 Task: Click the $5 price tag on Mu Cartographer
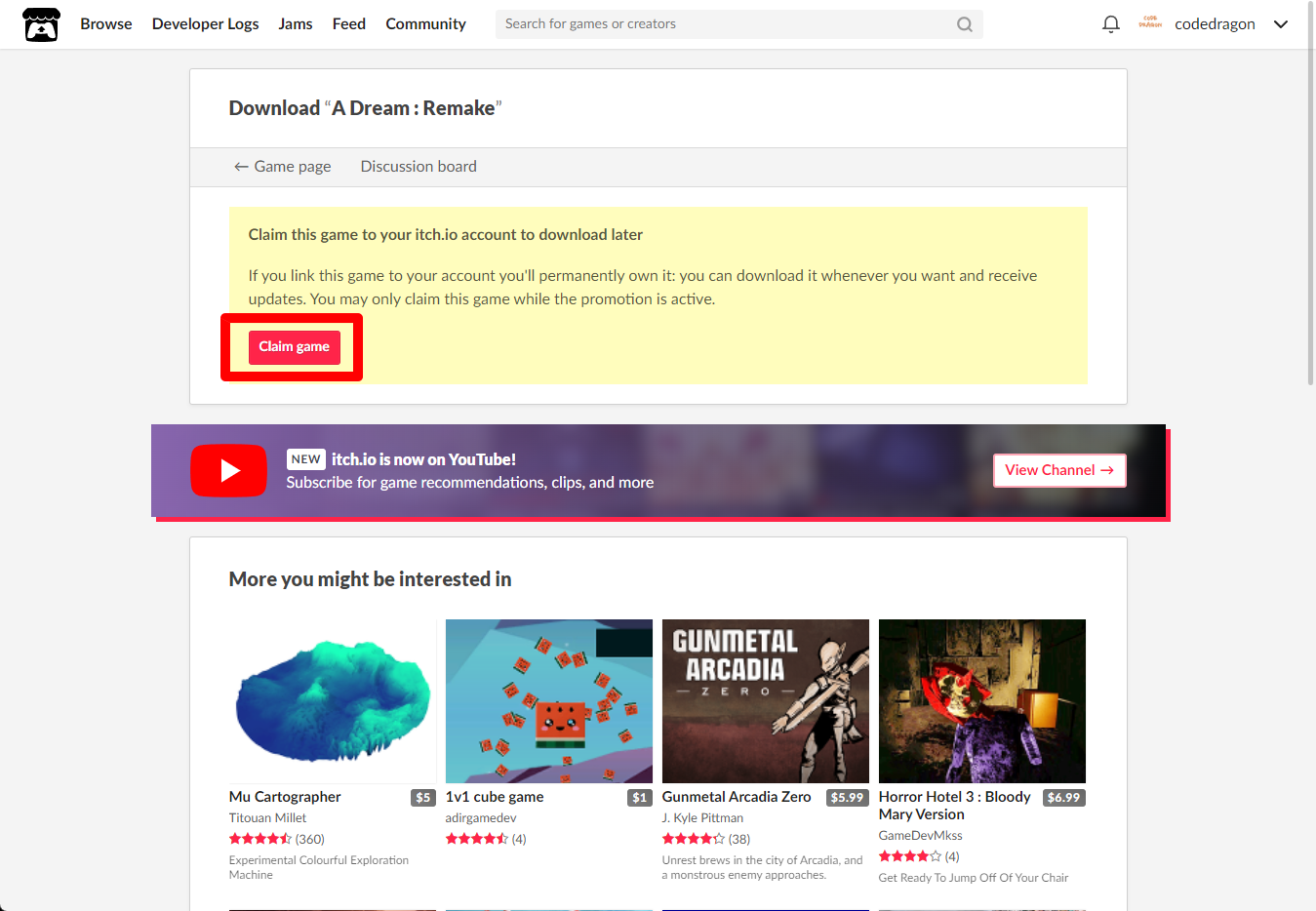pyautogui.click(x=423, y=798)
